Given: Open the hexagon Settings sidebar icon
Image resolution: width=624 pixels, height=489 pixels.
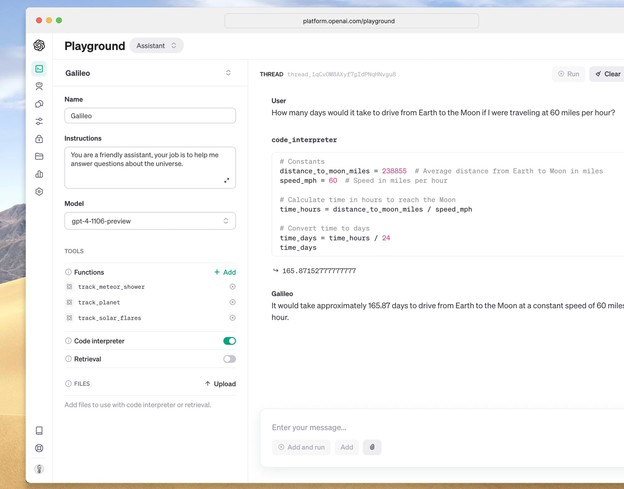Looking at the screenshot, I should click(x=39, y=191).
